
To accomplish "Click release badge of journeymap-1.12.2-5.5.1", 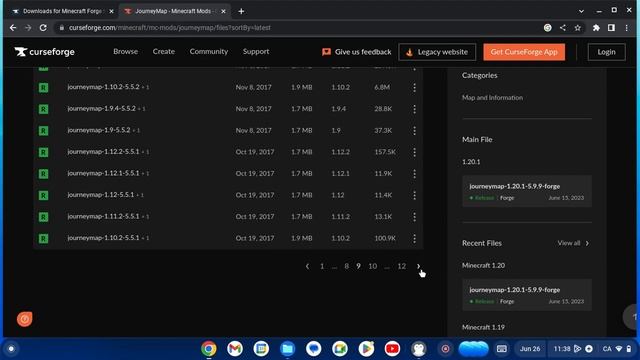I will (x=43, y=152).
